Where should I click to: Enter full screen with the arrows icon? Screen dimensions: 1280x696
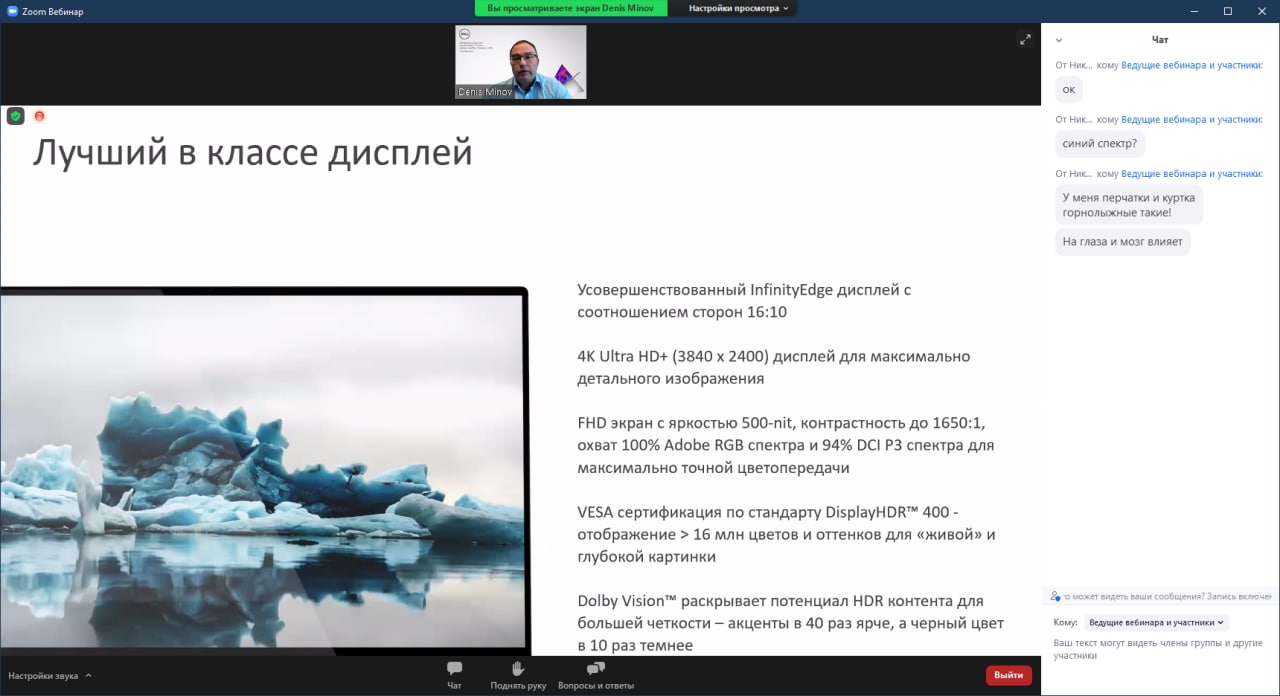pyautogui.click(x=1025, y=39)
